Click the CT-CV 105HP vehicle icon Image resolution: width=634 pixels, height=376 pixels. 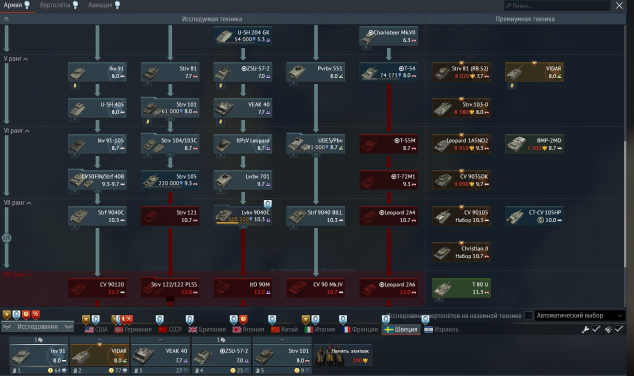pyautogui.click(x=534, y=216)
